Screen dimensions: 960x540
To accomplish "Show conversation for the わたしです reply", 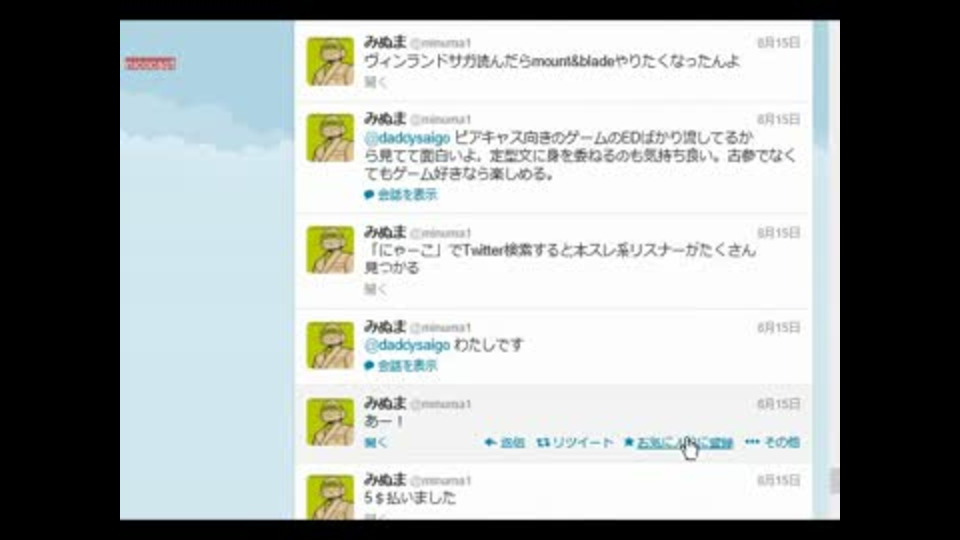I will pos(407,366).
